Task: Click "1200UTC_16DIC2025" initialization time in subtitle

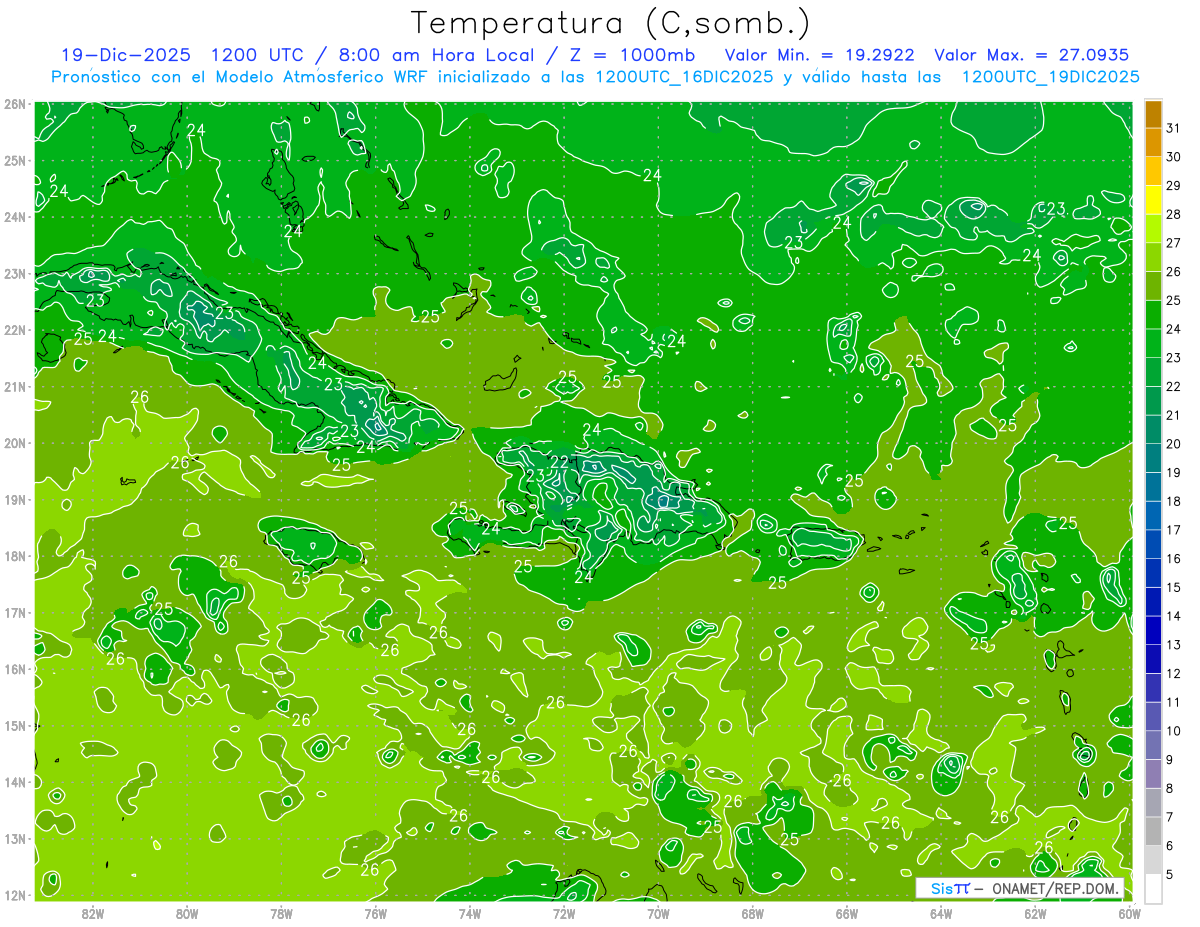Action: coord(684,76)
